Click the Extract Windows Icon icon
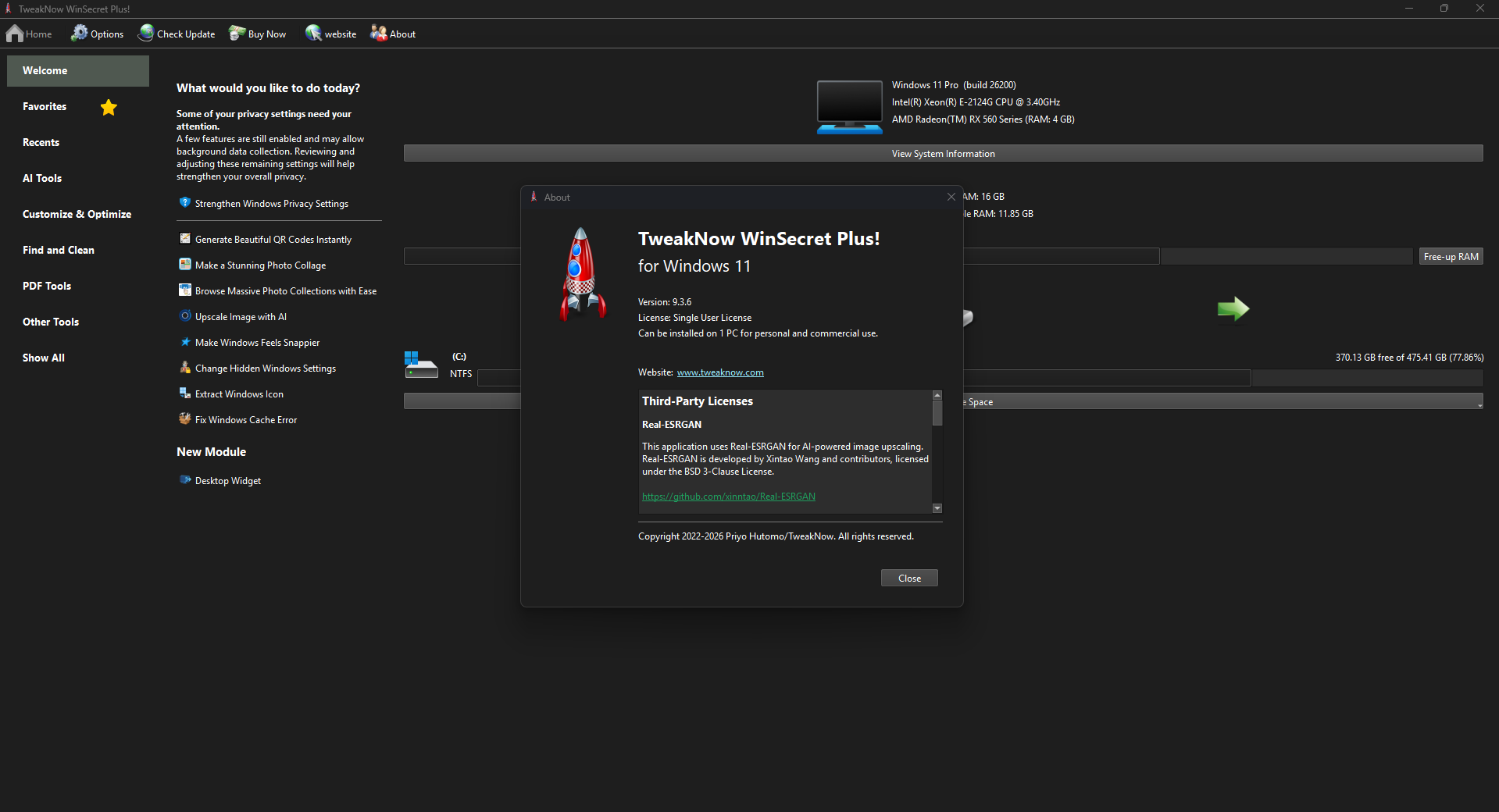The width and height of the screenshot is (1499, 812). pyautogui.click(x=185, y=394)
